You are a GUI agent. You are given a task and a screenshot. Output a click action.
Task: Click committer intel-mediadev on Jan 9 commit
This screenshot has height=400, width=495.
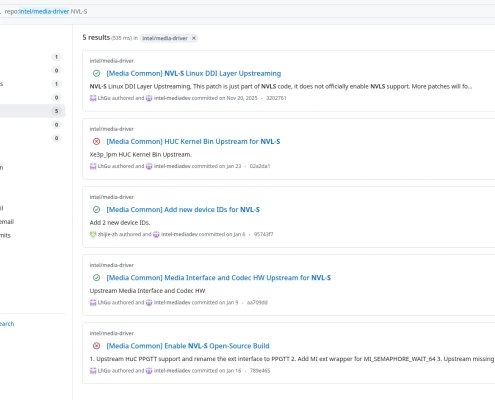[172, 302]
